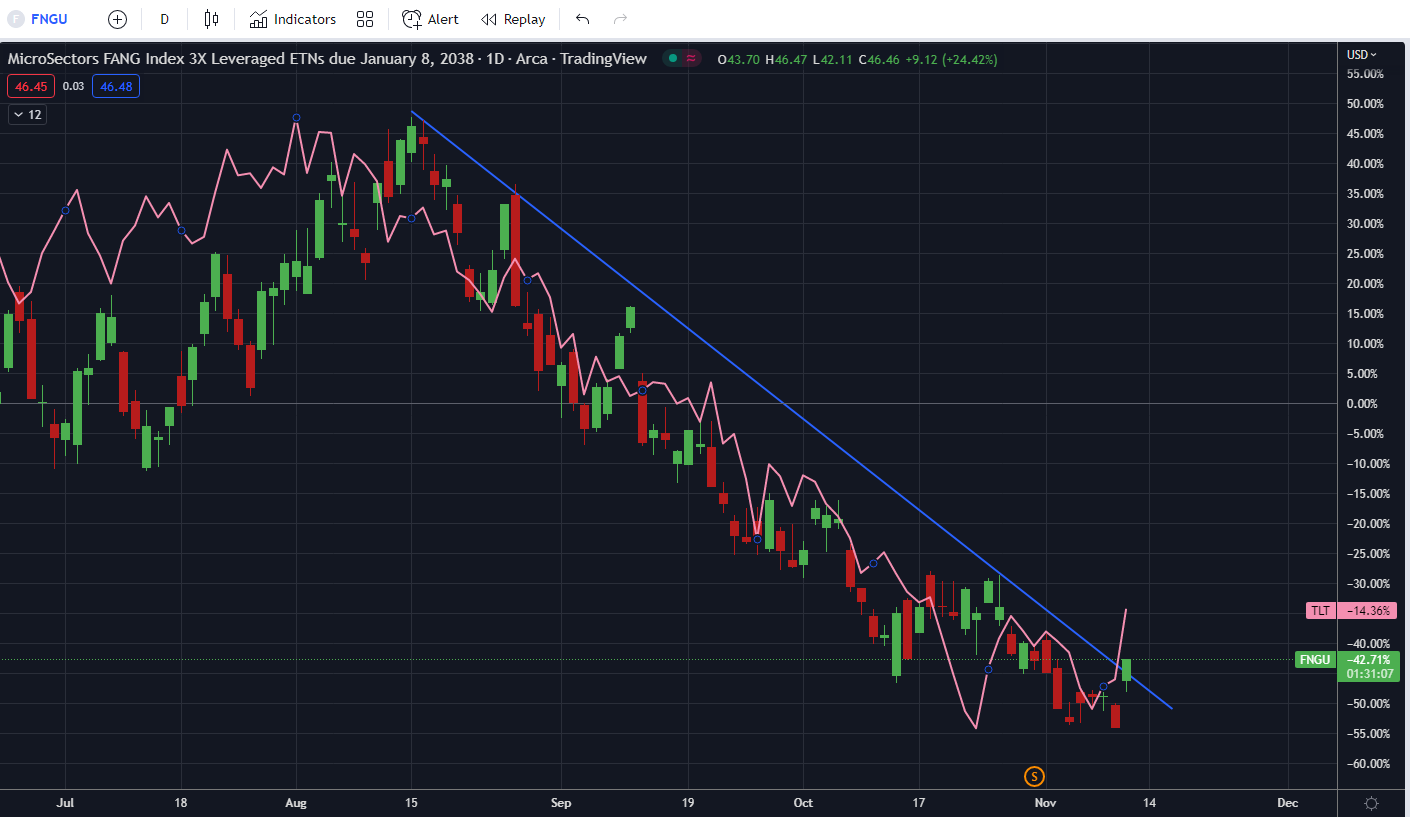Redo the chart action

point(620,19)
